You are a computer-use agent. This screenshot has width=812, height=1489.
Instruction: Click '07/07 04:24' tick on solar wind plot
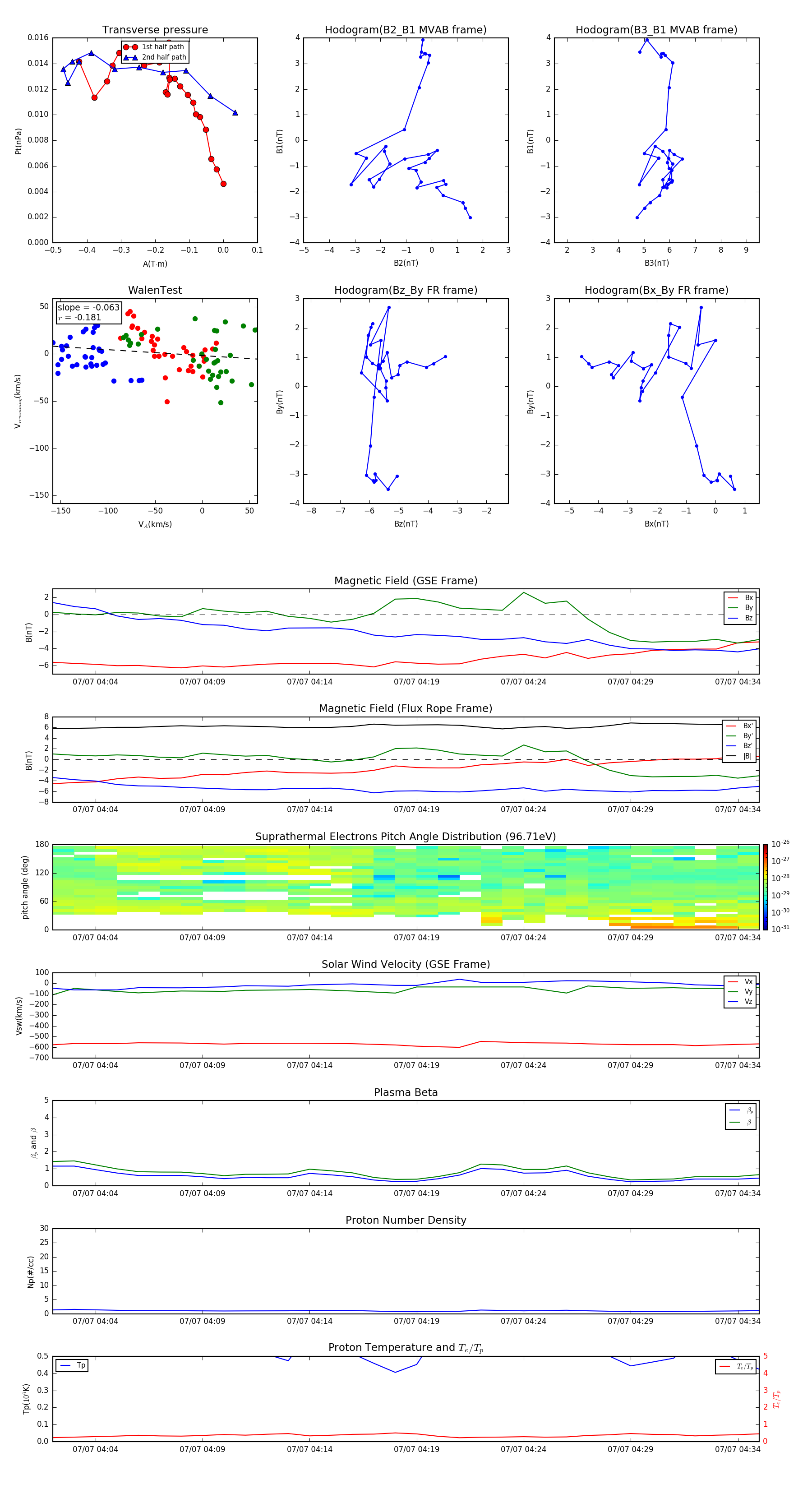point(523,1065)
